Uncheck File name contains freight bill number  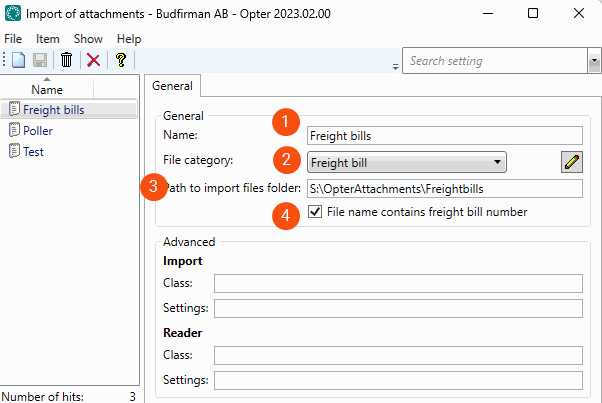[316, 212]
